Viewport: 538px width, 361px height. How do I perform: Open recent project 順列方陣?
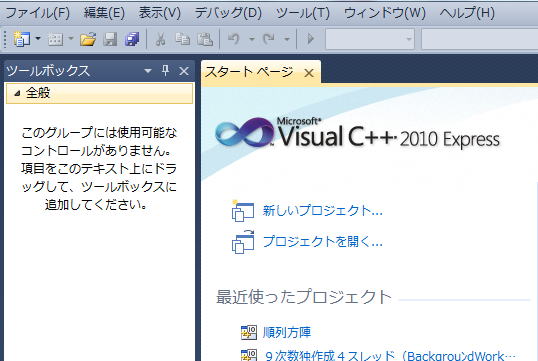tap(287, 332)
